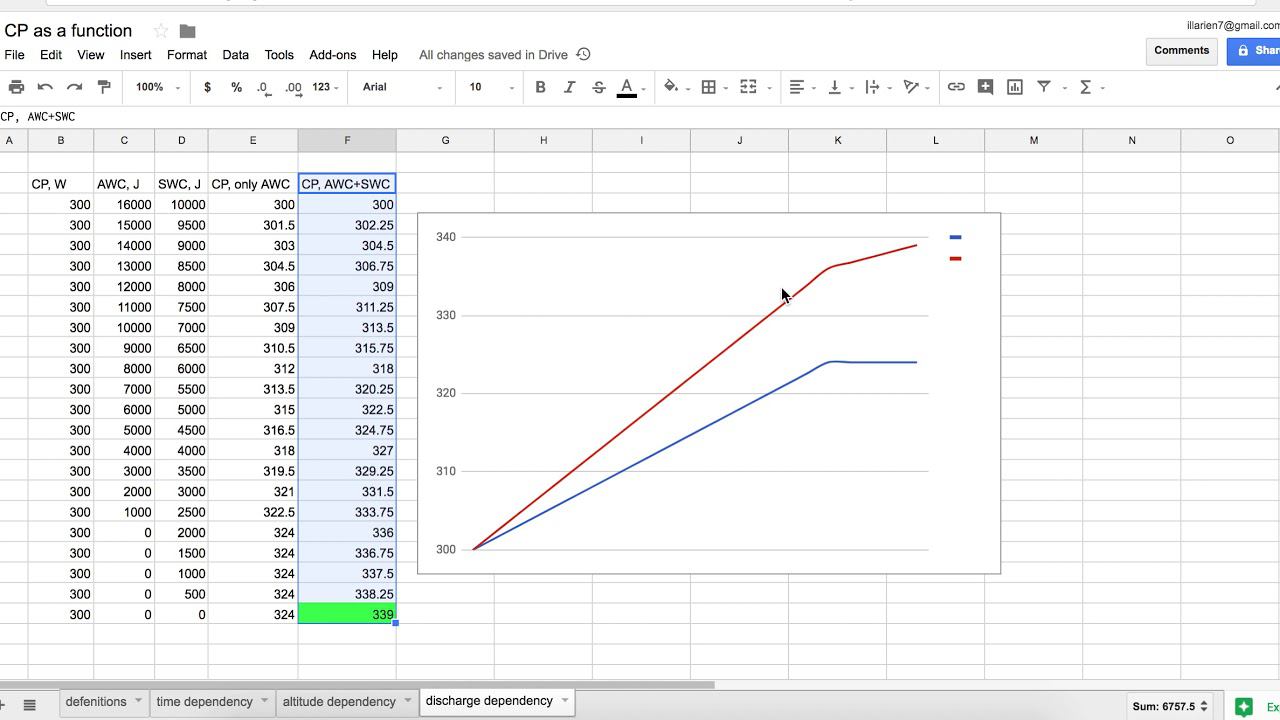Open the borders menu
Screen dimensions: 1280x720
click(x=709, y=88)
